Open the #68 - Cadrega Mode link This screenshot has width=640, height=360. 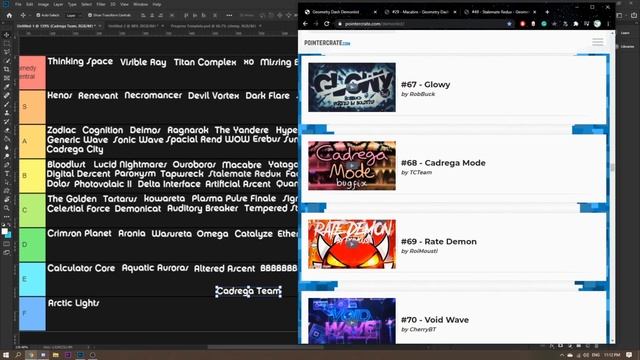pos(443,163)
